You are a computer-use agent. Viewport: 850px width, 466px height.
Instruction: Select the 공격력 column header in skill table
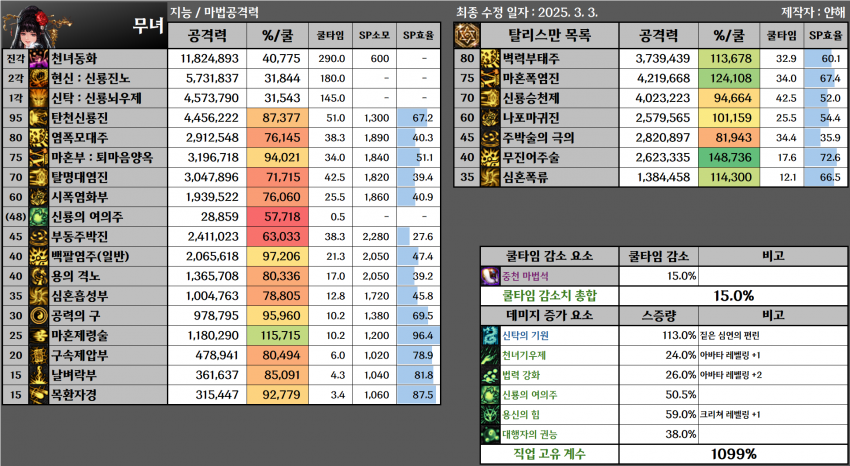point(210,35)
